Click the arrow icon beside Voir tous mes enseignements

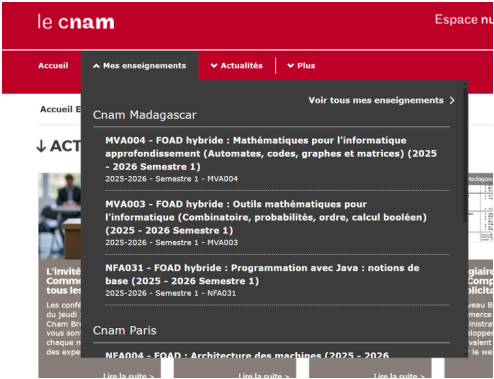(452, 100)
